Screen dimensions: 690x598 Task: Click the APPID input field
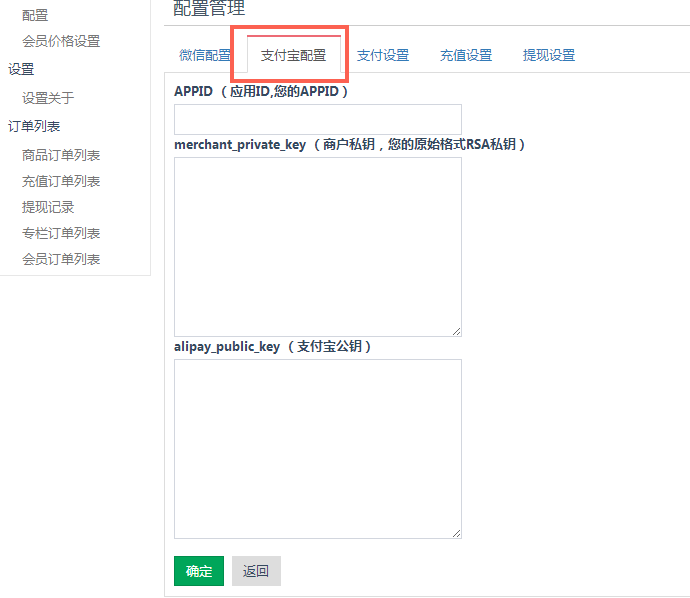tap(318, 119)
